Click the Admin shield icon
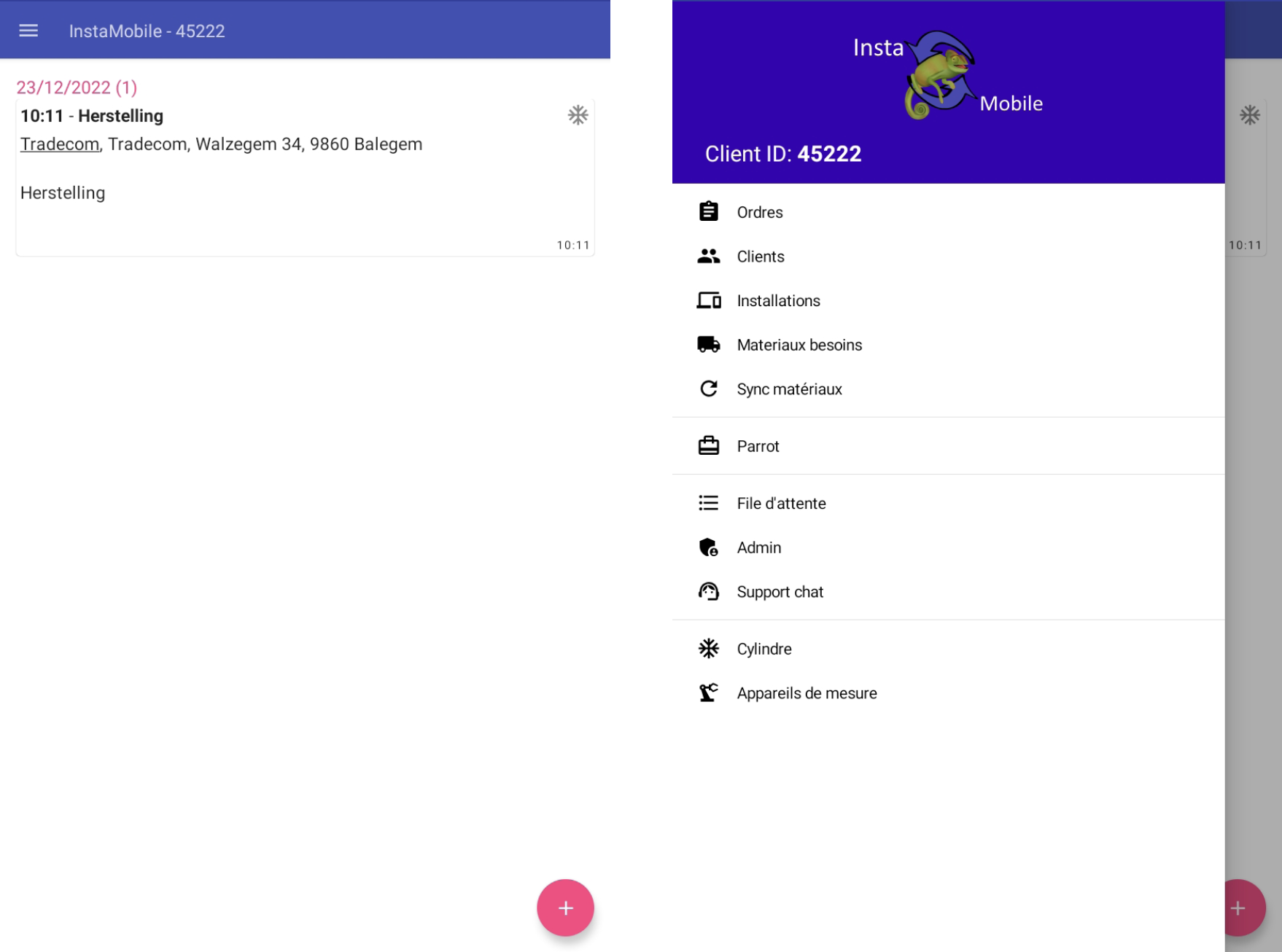1282x952 pixels. point(709,547)
